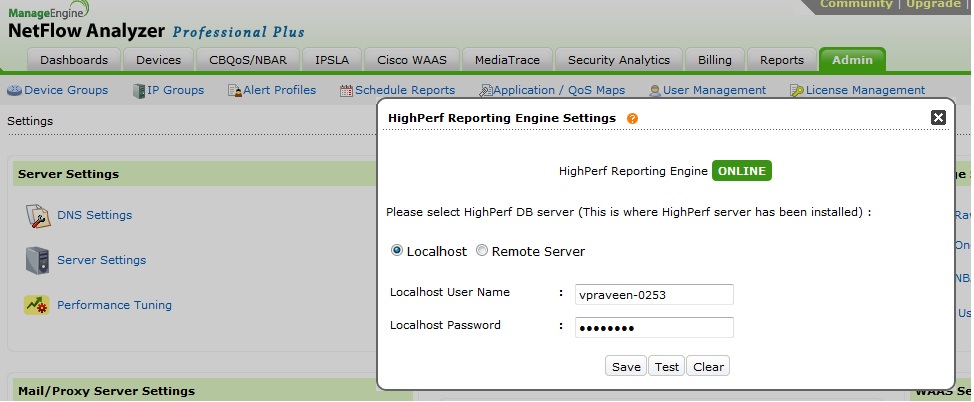Click the Localhost User Name field
This screenshot has width=974, height=402.
[654, 294]
